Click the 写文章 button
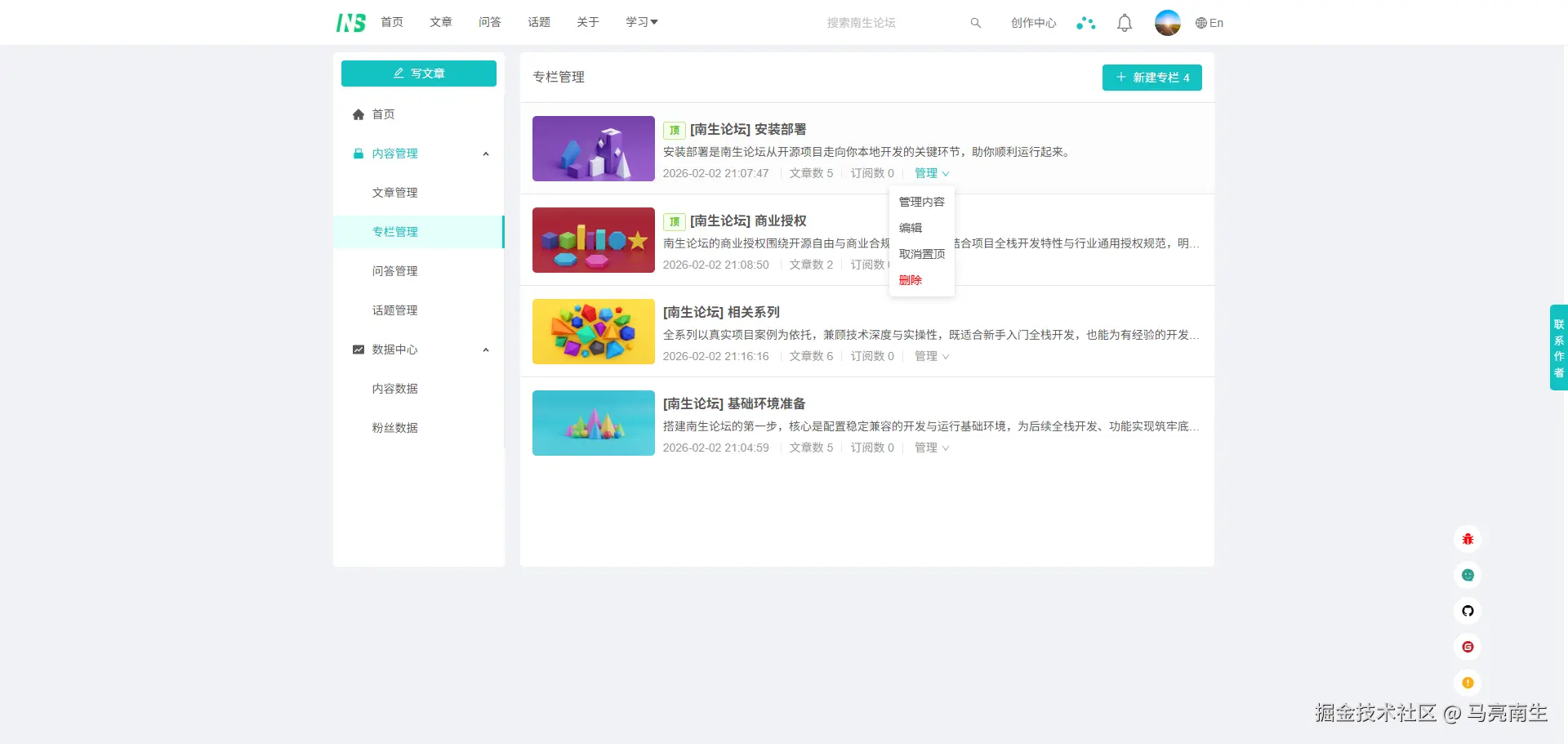1568x744 pixels. 418,73
